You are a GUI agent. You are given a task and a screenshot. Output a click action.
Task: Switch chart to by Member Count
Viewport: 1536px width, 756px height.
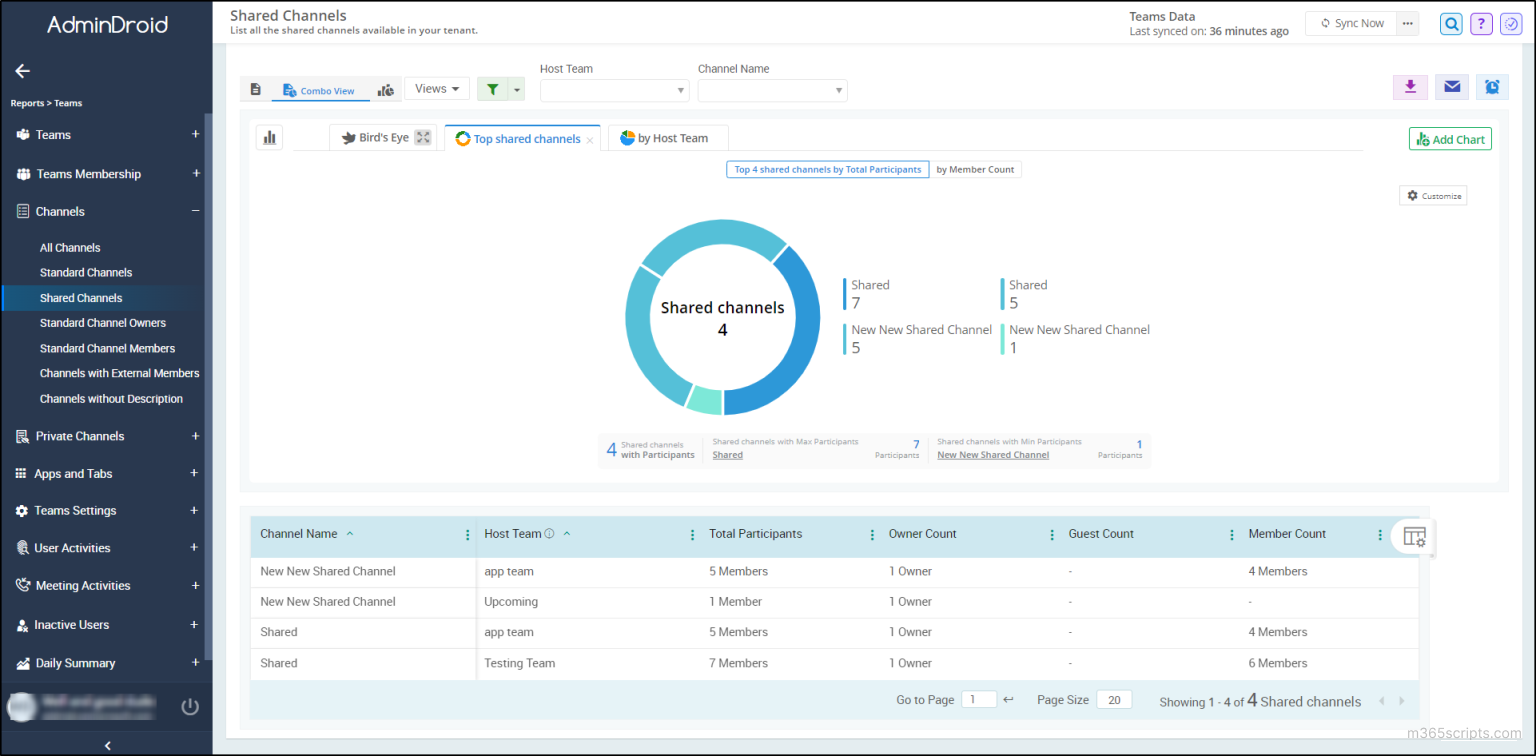(x=975, y=169)
